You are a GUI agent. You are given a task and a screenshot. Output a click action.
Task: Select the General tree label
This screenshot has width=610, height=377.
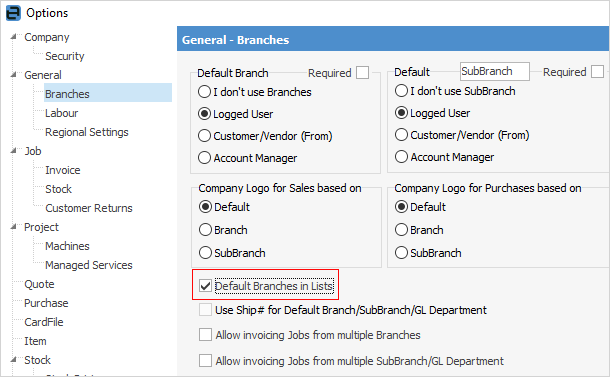click(43, 75)
